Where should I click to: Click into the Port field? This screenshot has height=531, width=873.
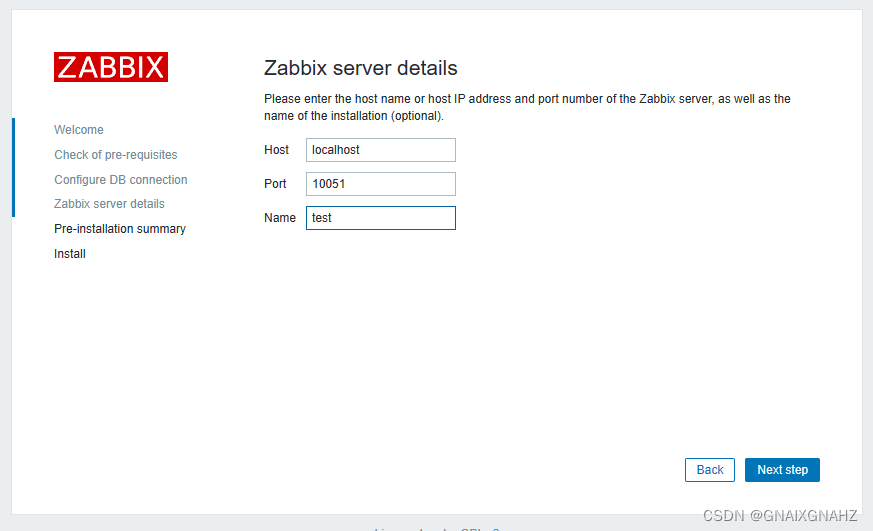(380, 184)
